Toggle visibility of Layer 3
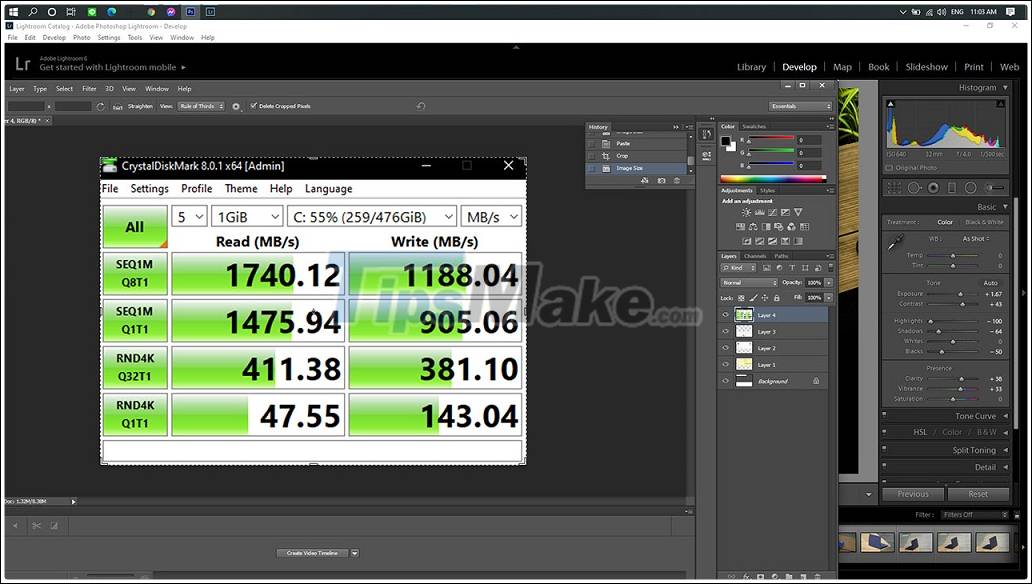The image size is (1032, 584). pos(725,331)
